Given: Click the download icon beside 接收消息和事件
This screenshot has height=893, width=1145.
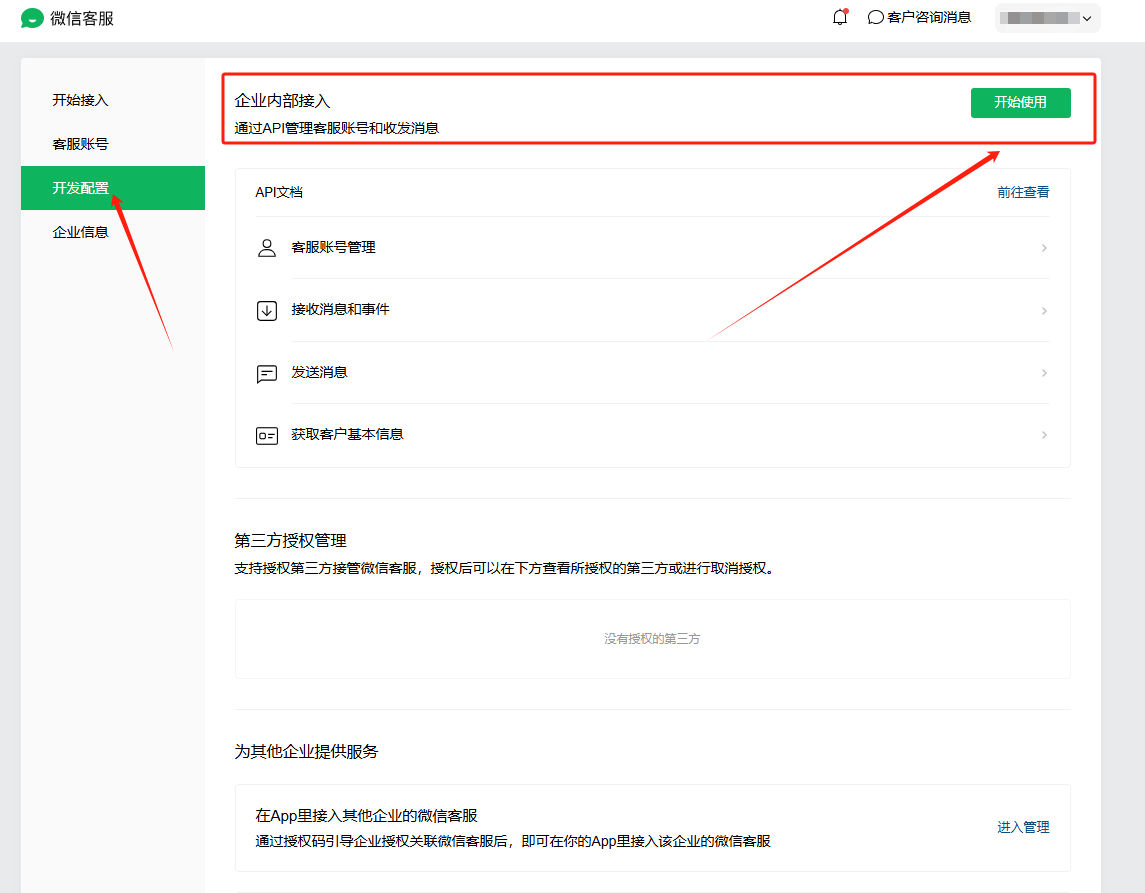Looking at the screenshot, I should click(267, 310).
